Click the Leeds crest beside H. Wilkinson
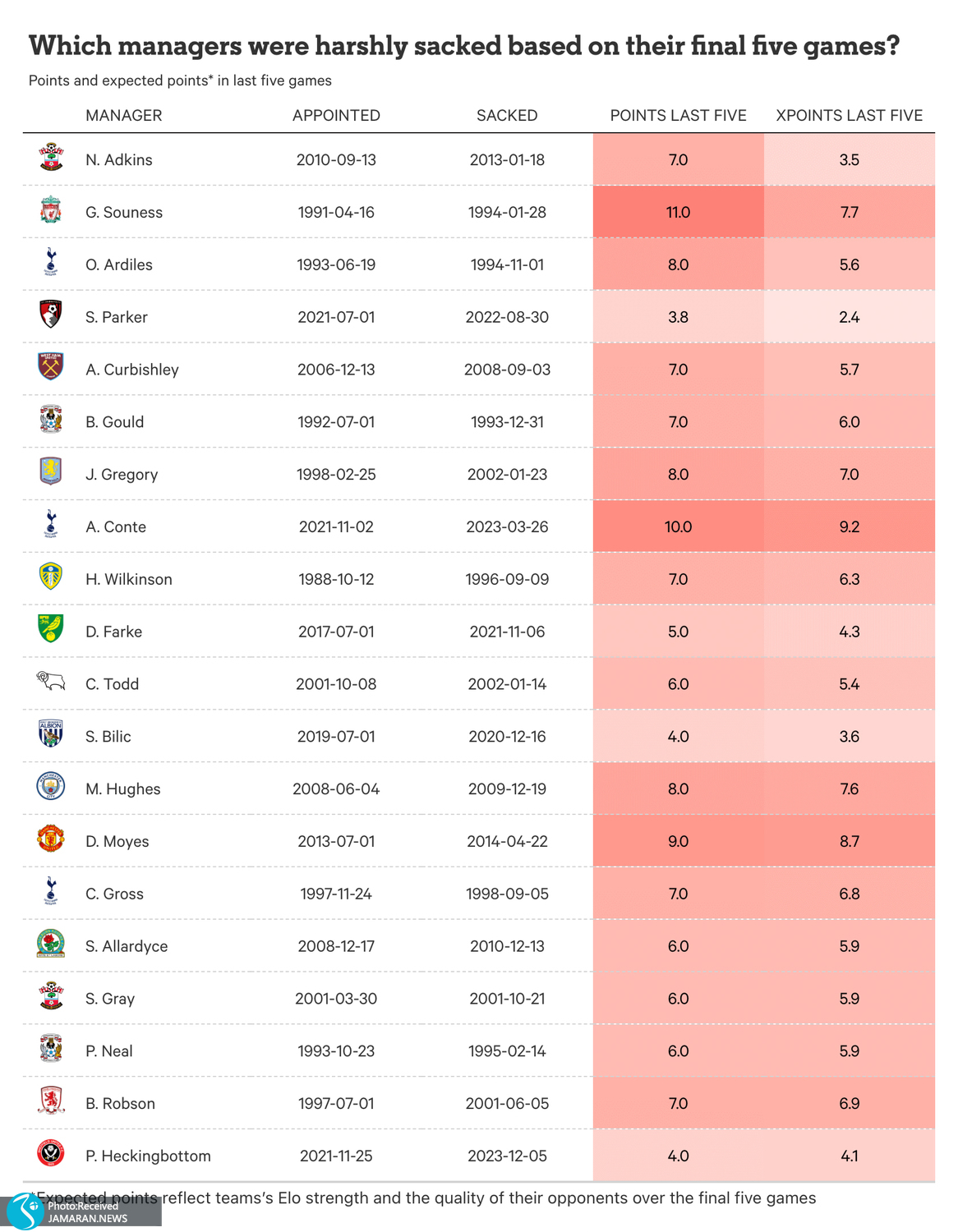 (x=51, y=577)
